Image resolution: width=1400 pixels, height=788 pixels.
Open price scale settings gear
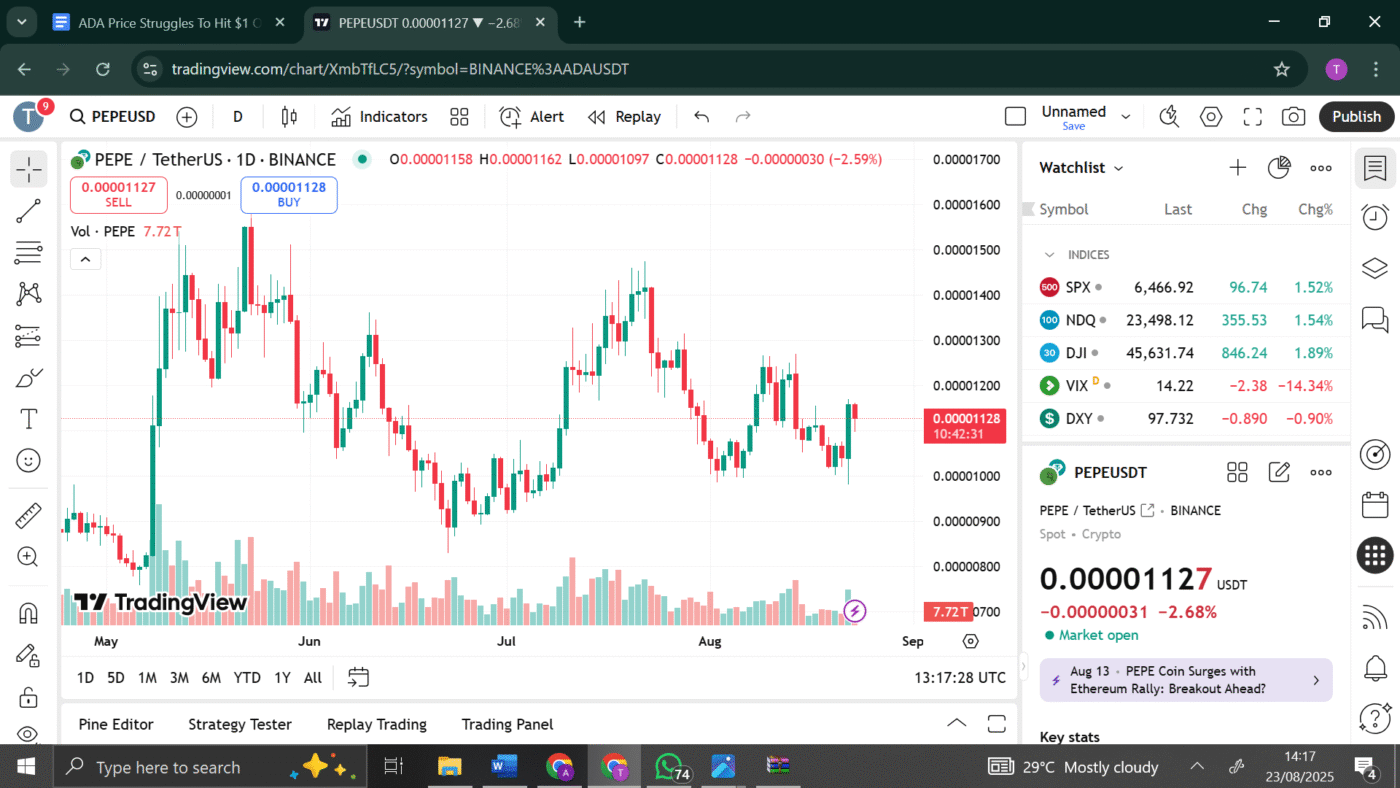tap(970, 641)
